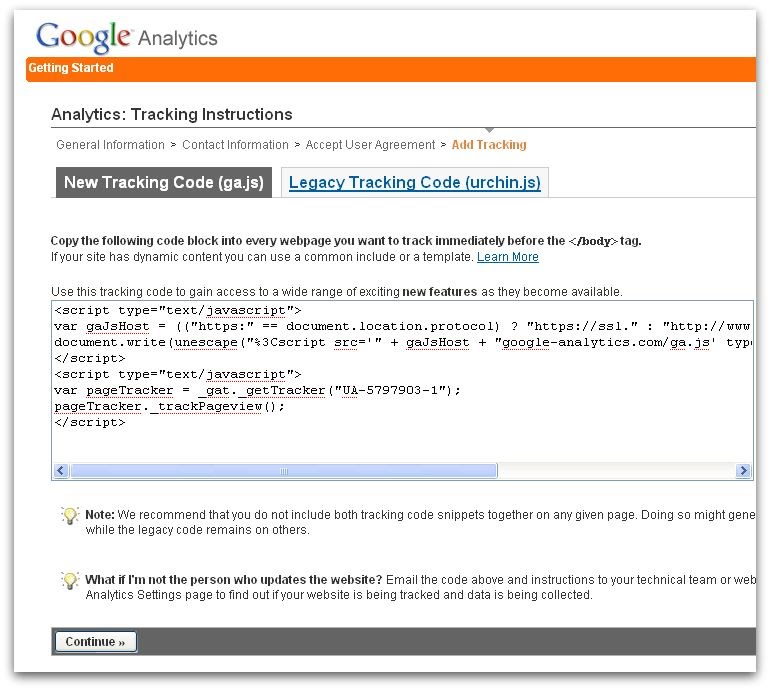The height and width of the screenshot is (690, 770).
Task: Click the Continue button
Action: tap(96, 641)
